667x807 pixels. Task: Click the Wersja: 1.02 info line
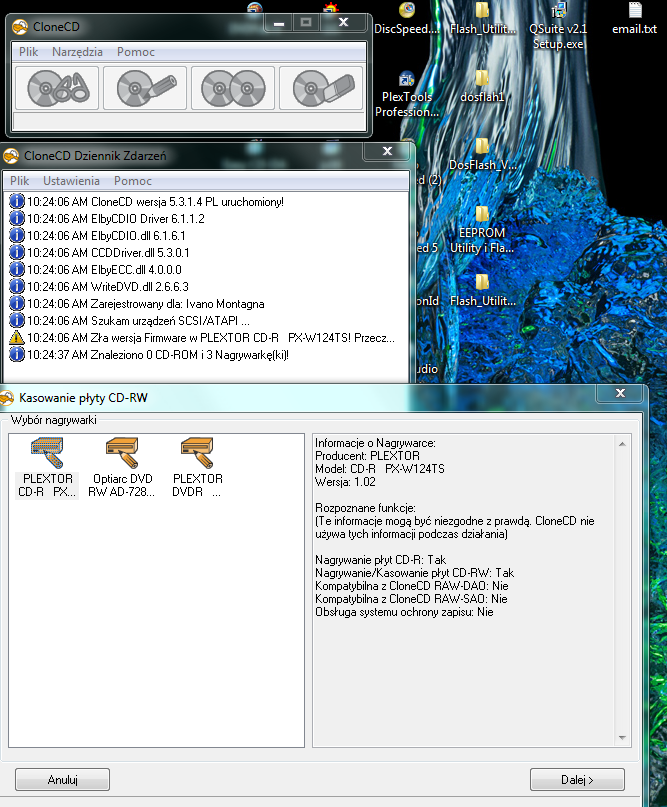(345, 482)
